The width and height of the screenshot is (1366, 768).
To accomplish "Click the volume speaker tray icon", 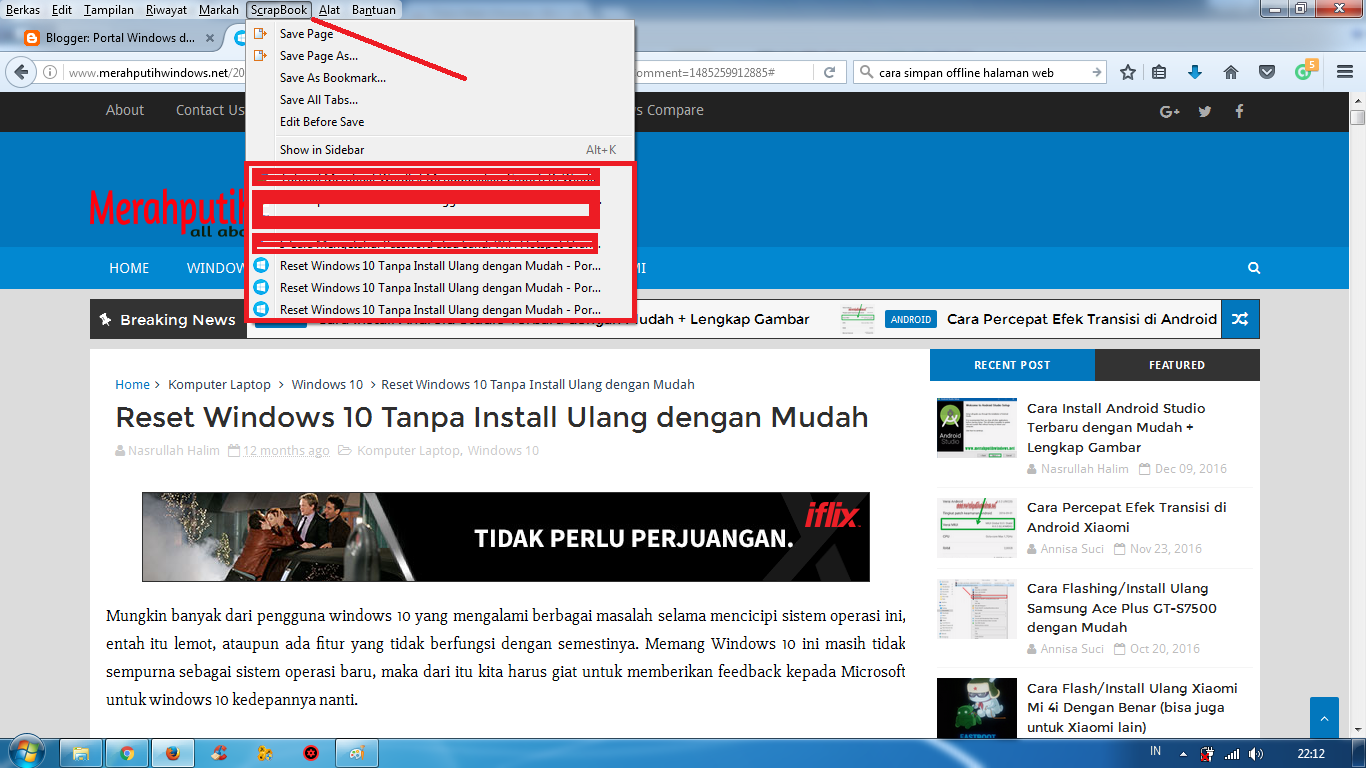I will [1256, 753].
